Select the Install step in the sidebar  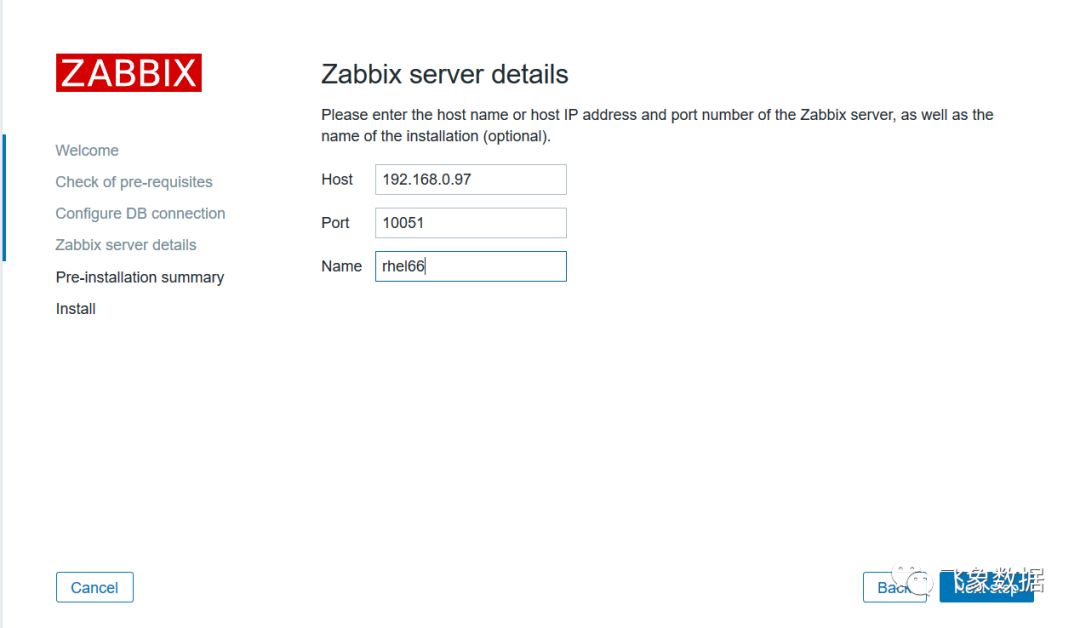76,308
